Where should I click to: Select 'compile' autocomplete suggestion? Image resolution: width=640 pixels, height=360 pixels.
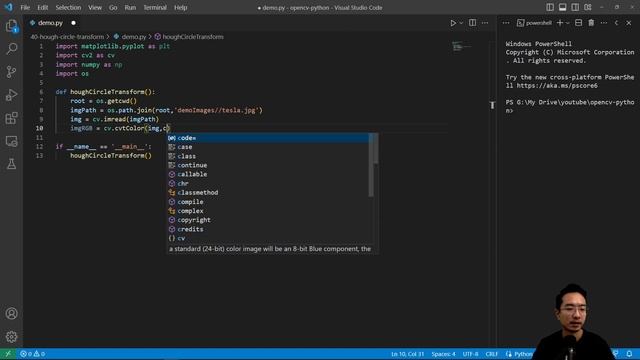pos(269,202)
